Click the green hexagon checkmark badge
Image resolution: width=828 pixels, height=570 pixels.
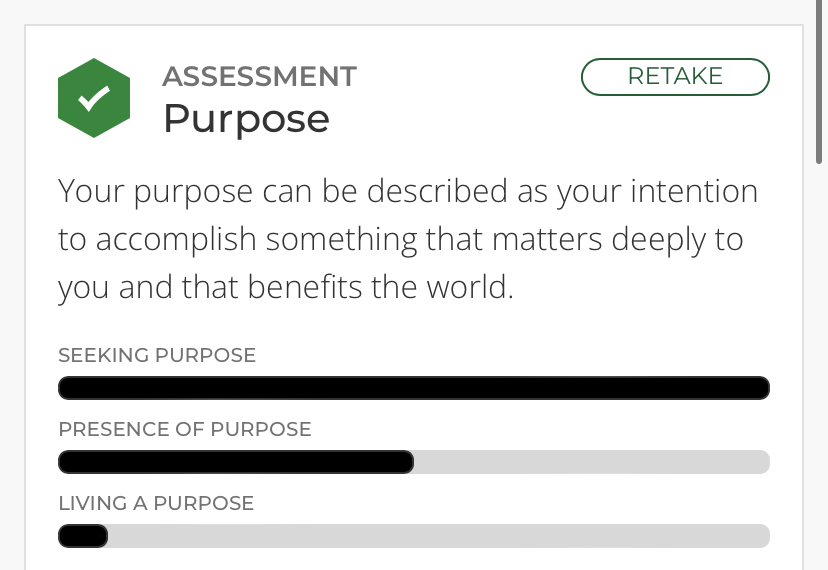94,98
